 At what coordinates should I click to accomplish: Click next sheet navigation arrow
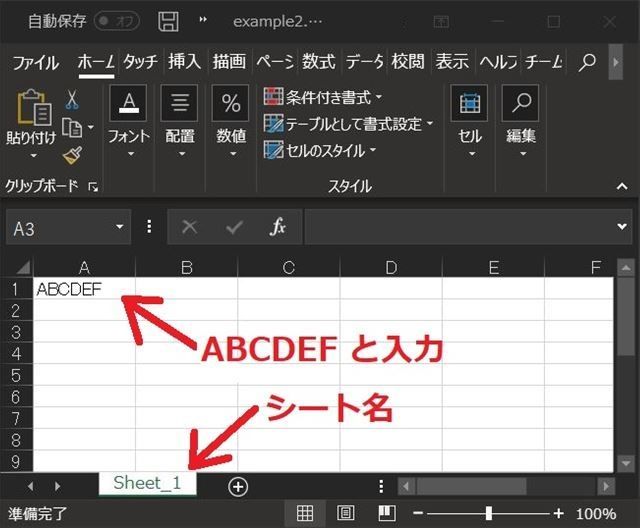(x=57, y=486)
